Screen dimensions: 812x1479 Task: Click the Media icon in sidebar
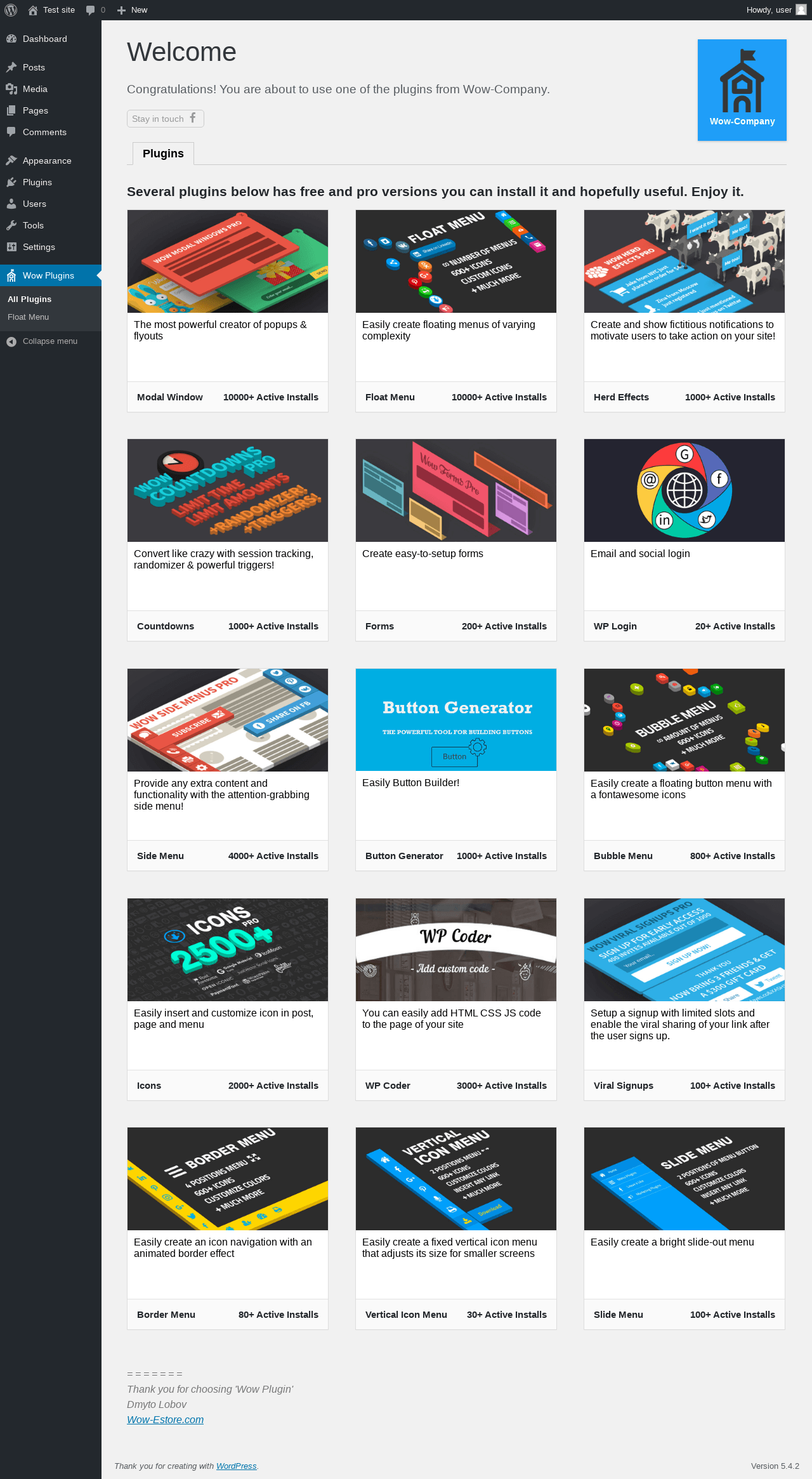tap(11, 89)
